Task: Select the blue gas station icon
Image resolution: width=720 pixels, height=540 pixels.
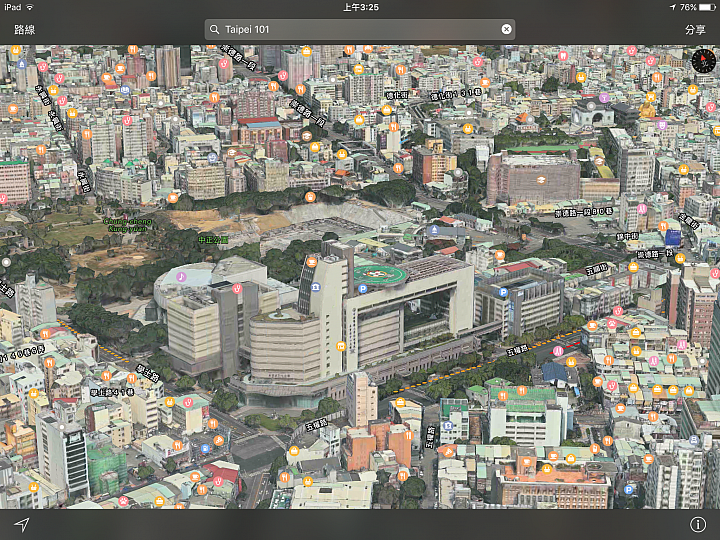Action: (x=205, y=448)
